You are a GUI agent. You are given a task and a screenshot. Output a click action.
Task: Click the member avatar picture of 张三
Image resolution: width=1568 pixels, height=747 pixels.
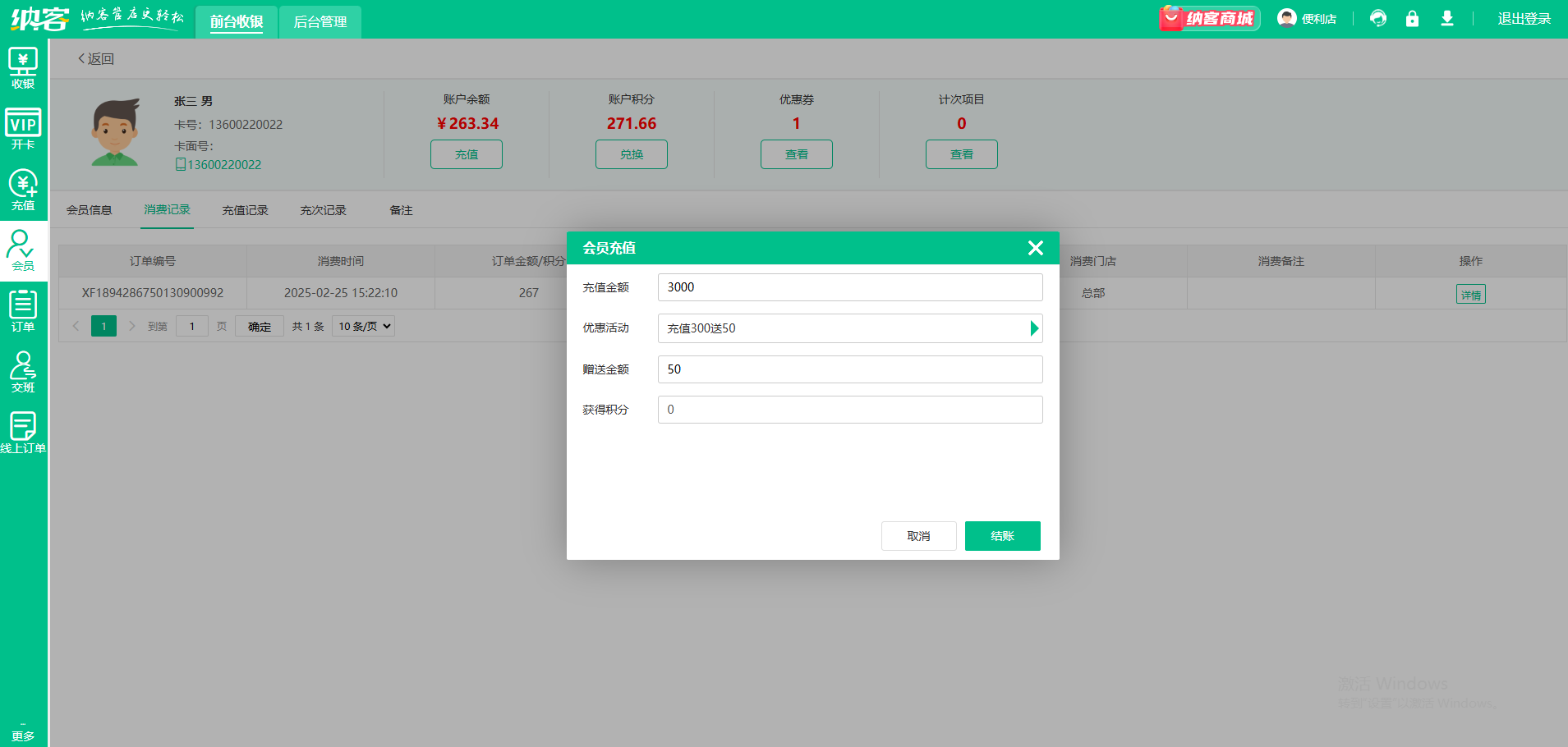[x=115, y=132]
